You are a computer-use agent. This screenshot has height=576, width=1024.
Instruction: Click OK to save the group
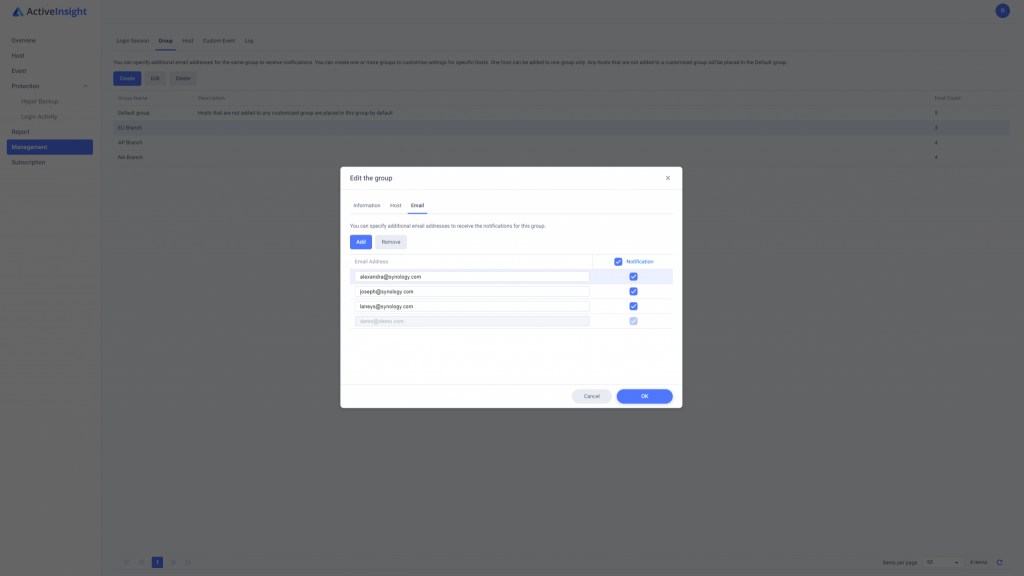point(644,396)
